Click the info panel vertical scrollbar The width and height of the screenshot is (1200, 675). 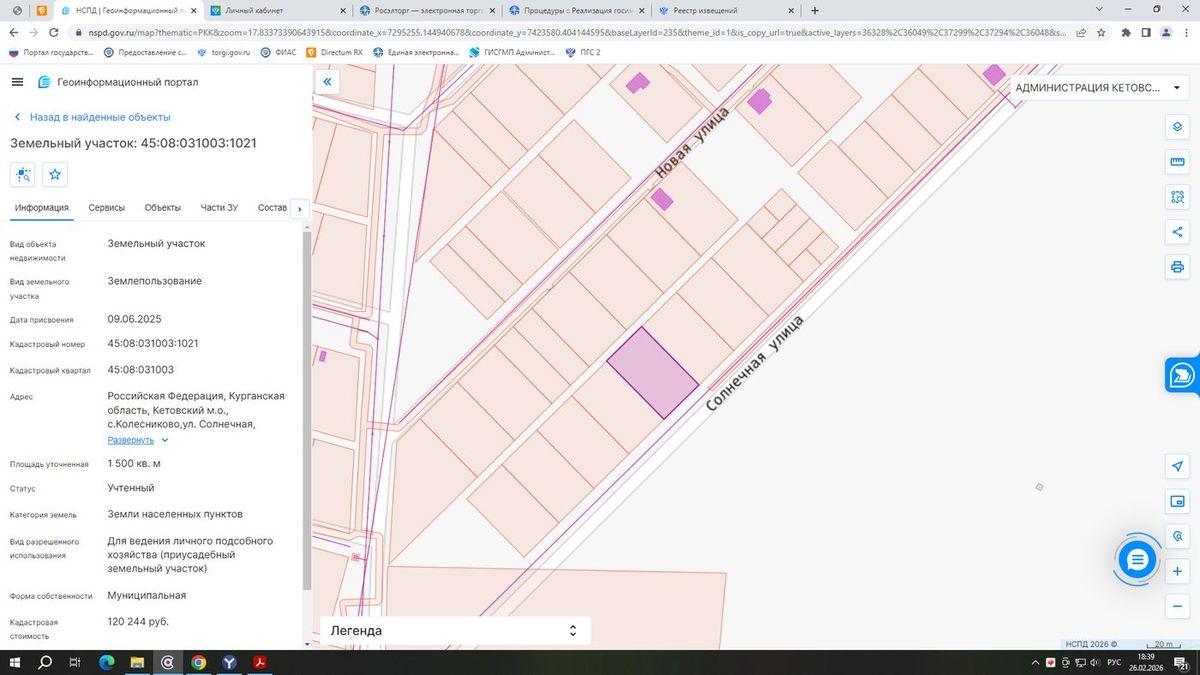pos(306,410)
